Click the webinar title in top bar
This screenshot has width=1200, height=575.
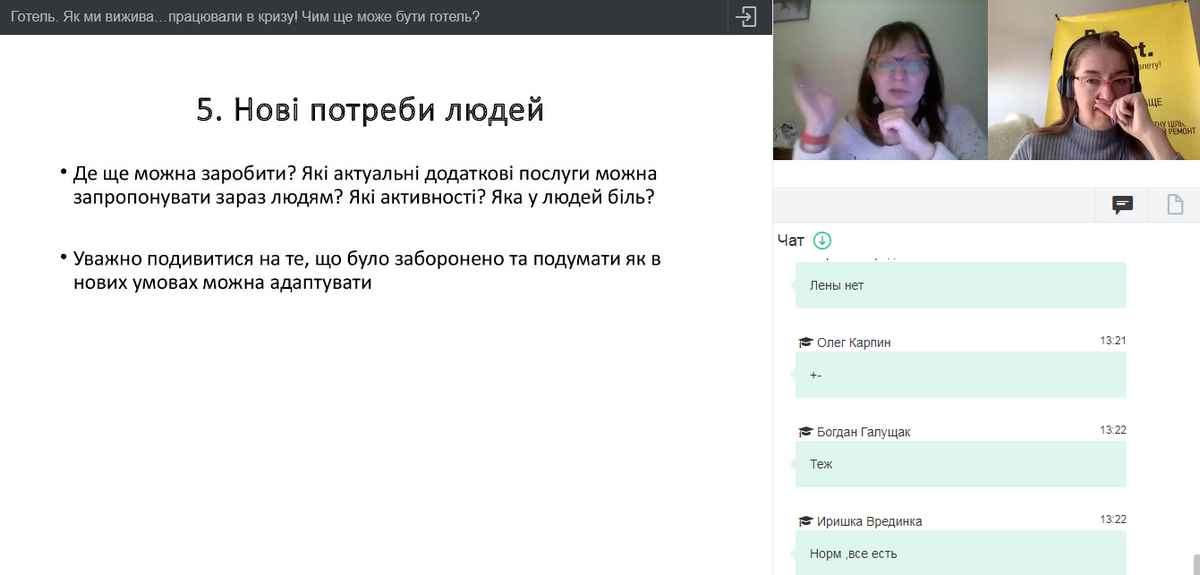pyautogui.click(x=246, y=17)
